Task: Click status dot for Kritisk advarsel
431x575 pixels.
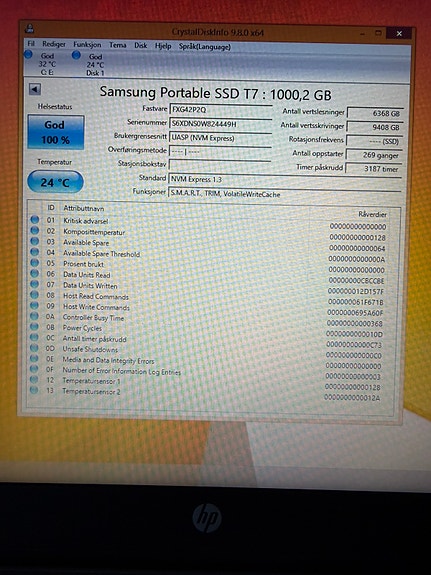Action: [x=35, y=220]
